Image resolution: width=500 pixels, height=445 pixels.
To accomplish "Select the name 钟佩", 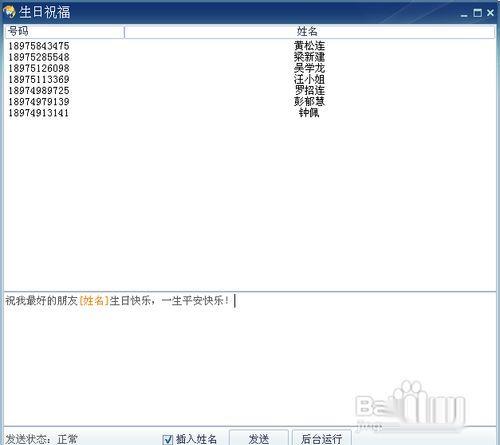I will (309, 113).
